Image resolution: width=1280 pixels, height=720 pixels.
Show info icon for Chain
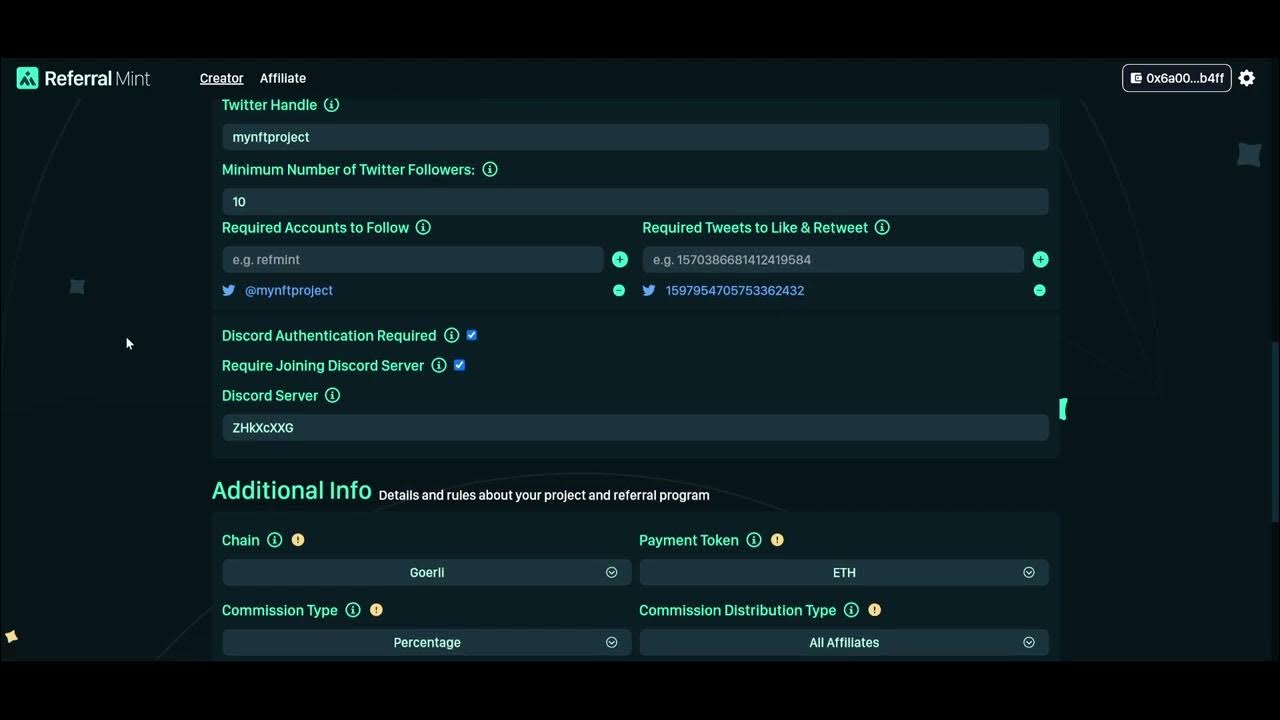tap(275, 540)
